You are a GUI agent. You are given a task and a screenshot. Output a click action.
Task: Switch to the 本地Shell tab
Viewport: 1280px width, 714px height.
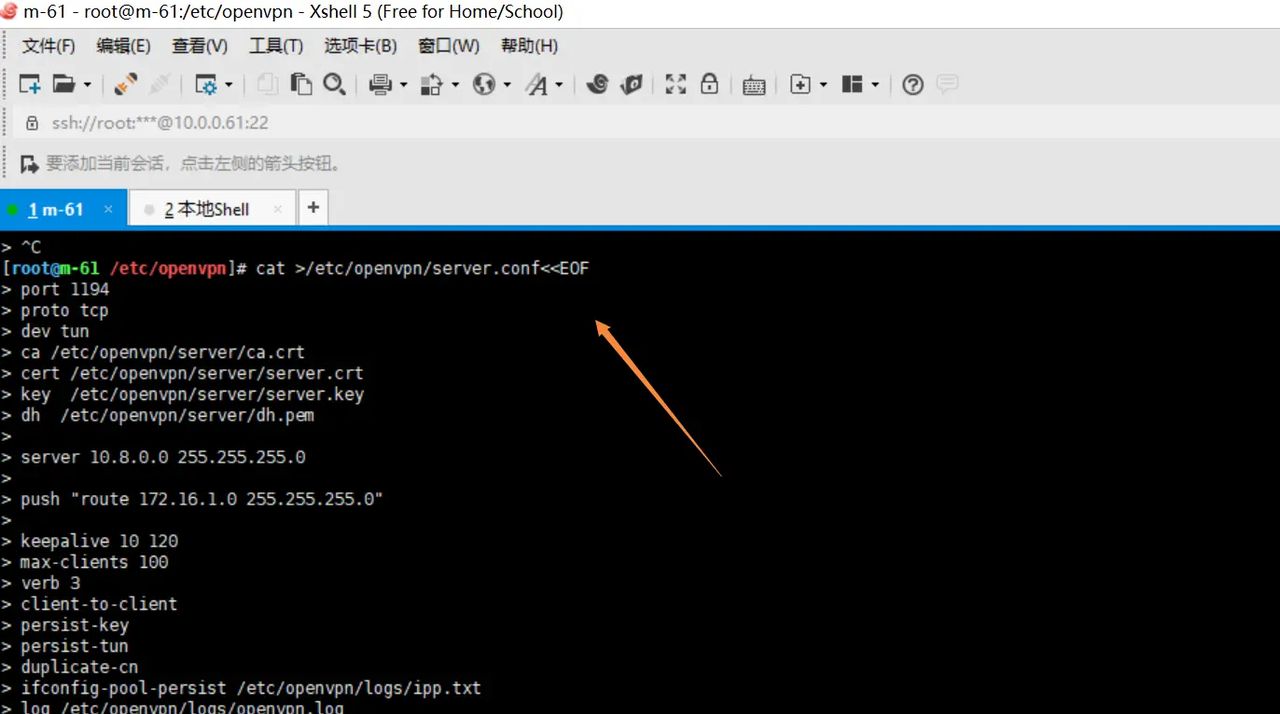(206, 209)
